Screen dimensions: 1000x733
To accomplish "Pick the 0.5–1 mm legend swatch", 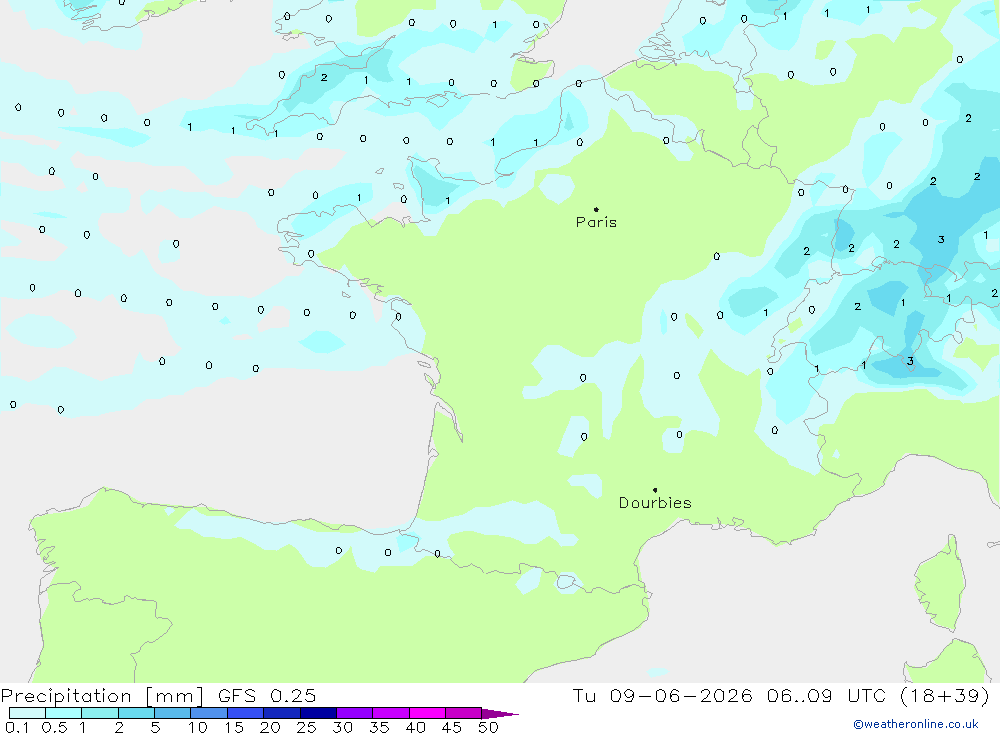I will tap(64, 713).
